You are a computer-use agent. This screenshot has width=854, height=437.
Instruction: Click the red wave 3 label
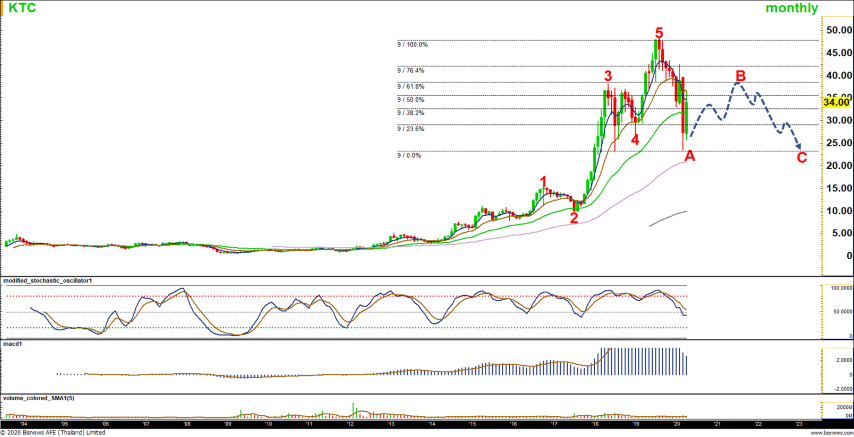607,76
